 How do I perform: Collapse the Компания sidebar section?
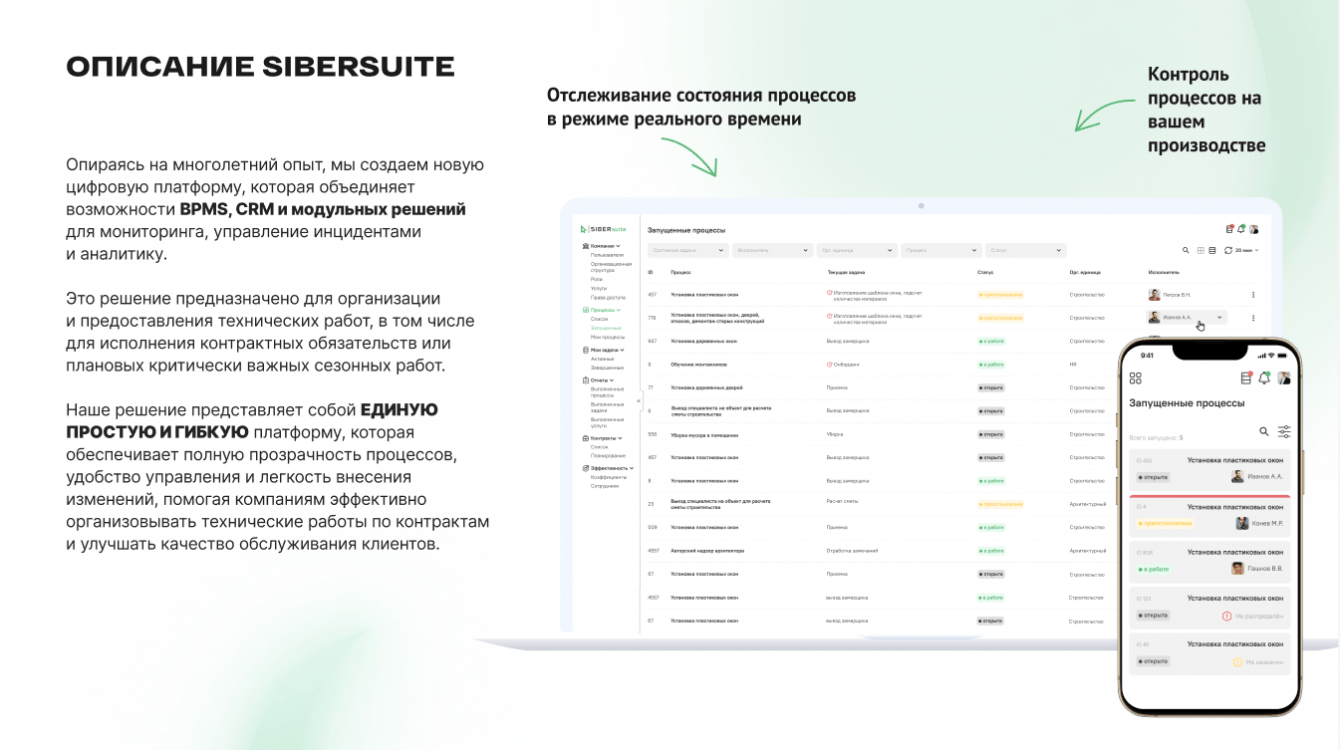coord(601,245)
